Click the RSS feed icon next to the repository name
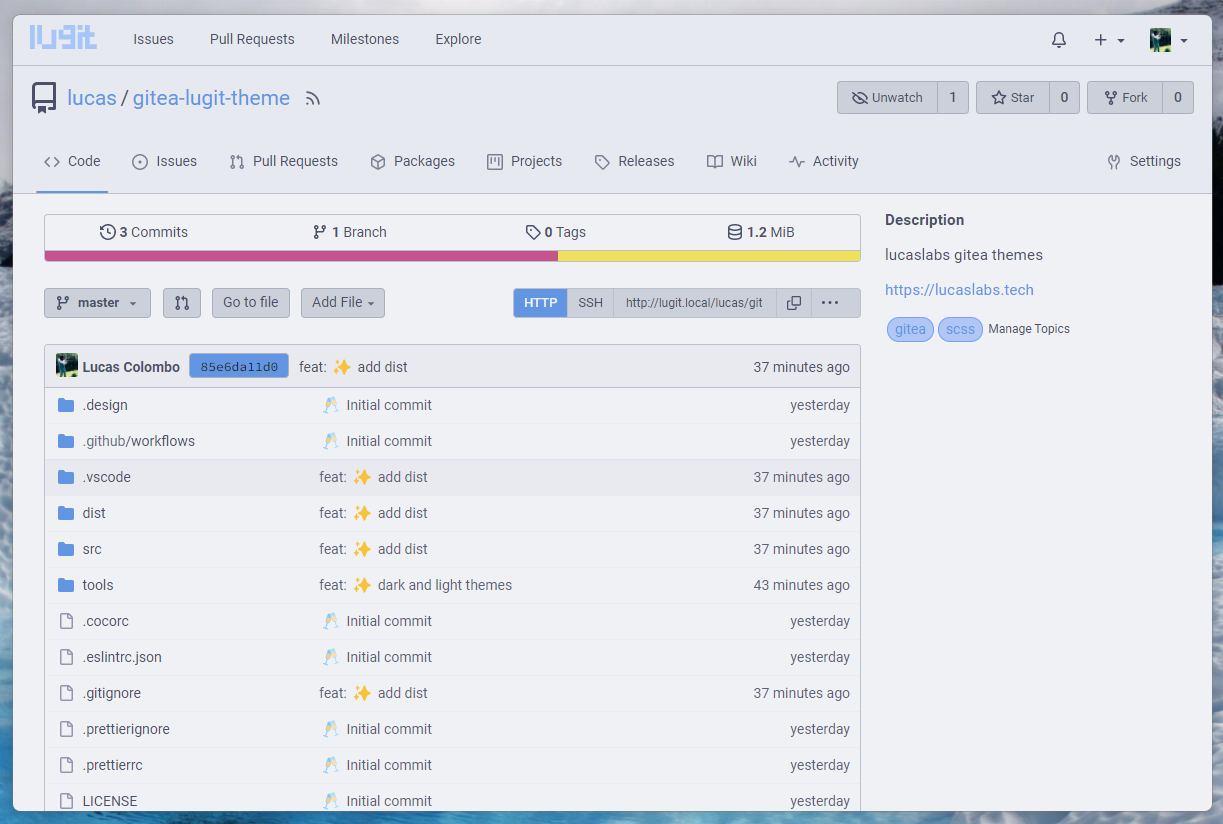This screenshot has height=824, width=1223. click(312, 97)
